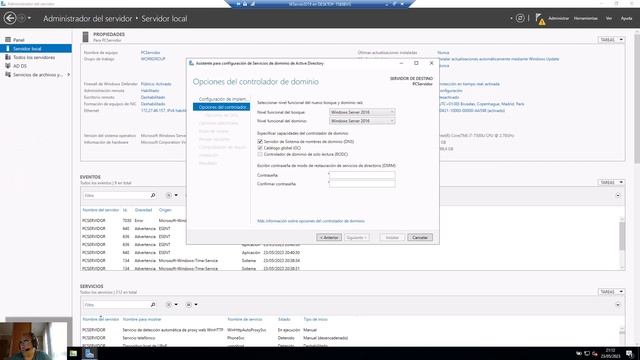
Task: Click the Panel dashboard icon
Action: [x=8, y=40]
